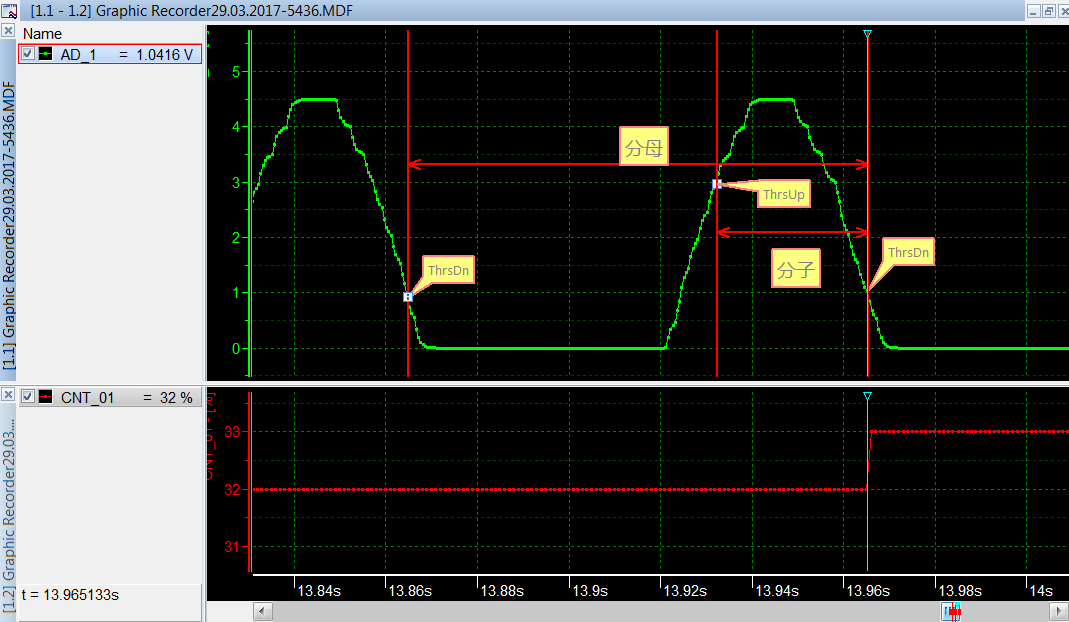Click the 13.84s time axis label
The width and height of the screenshot is (1069, 622).
[x=319, y=591]
